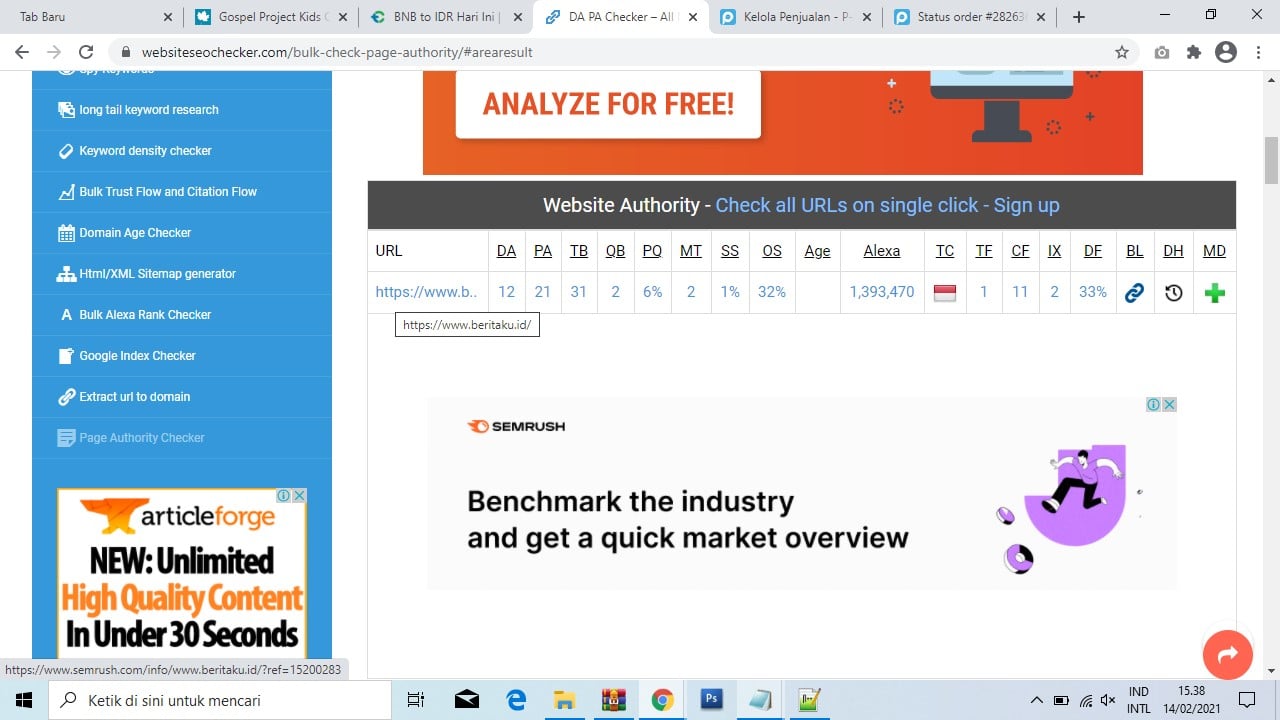
Task: Switch to the Kelola Penjualan tab
Action: pos(790,17)
